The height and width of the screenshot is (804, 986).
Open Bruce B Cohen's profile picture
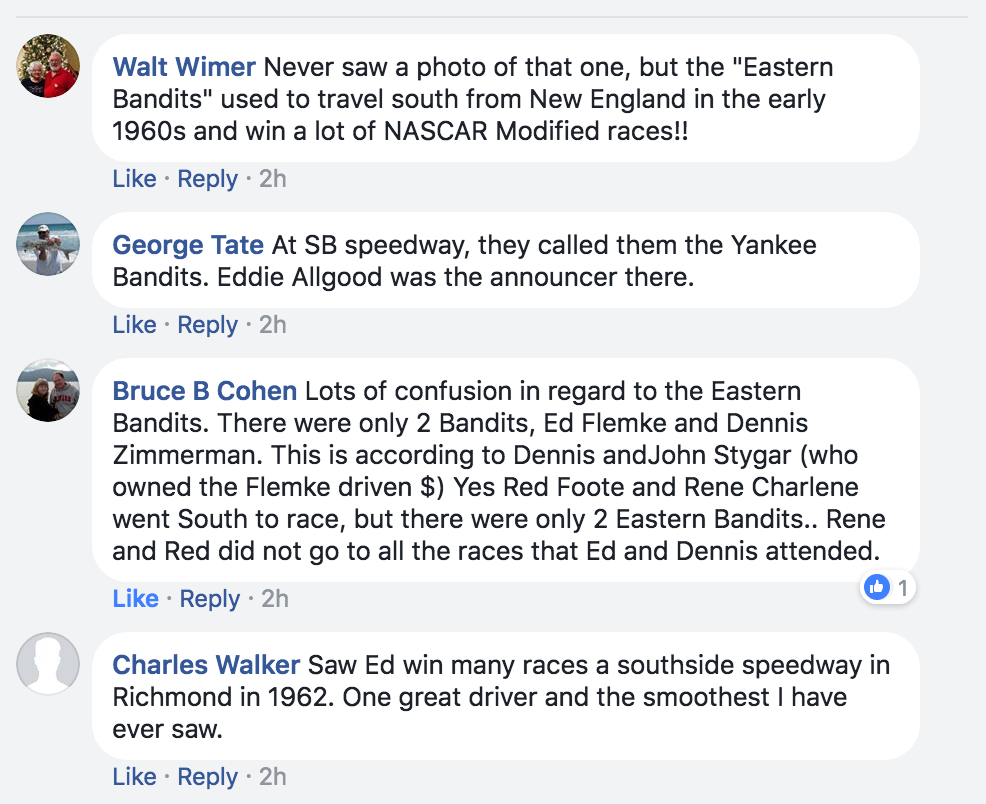[48, 390]
